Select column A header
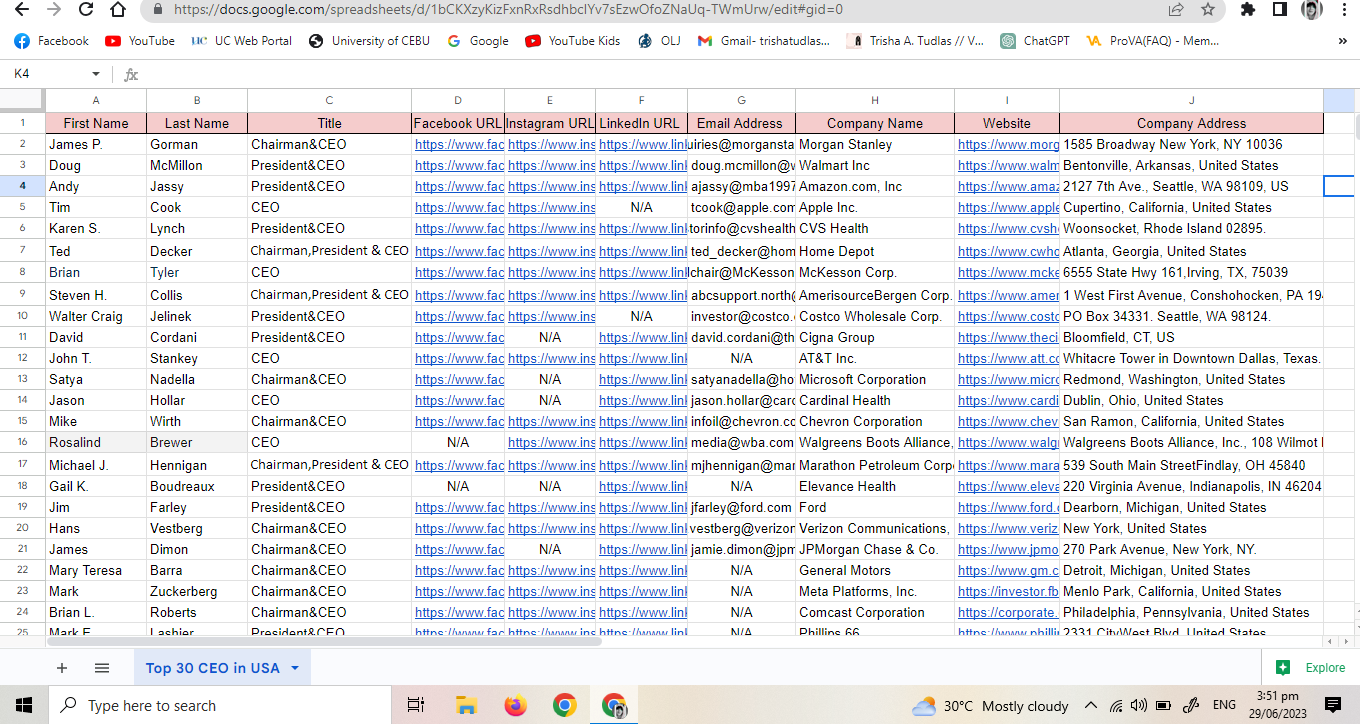The image size is (1360, 724). tap(96, 100)
